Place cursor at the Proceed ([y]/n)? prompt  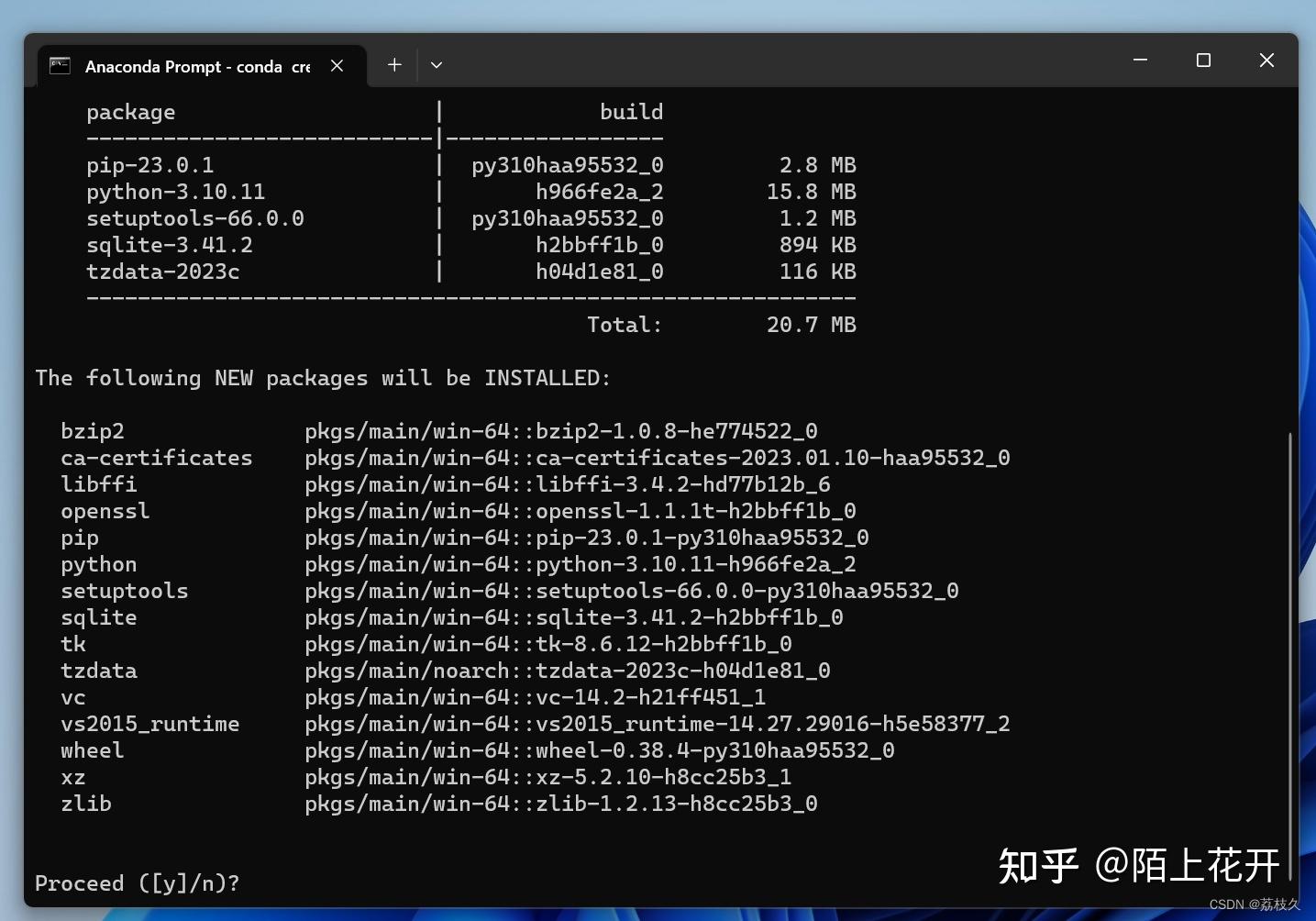click(138, 882)
